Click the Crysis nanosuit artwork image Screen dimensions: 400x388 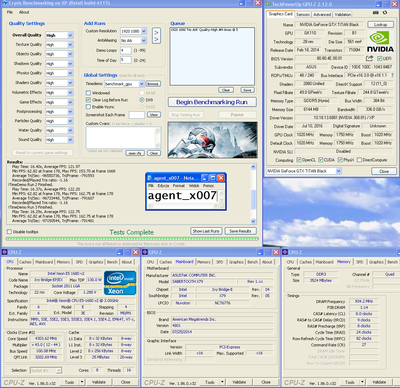pyautogui.click(x=212, y=140)
